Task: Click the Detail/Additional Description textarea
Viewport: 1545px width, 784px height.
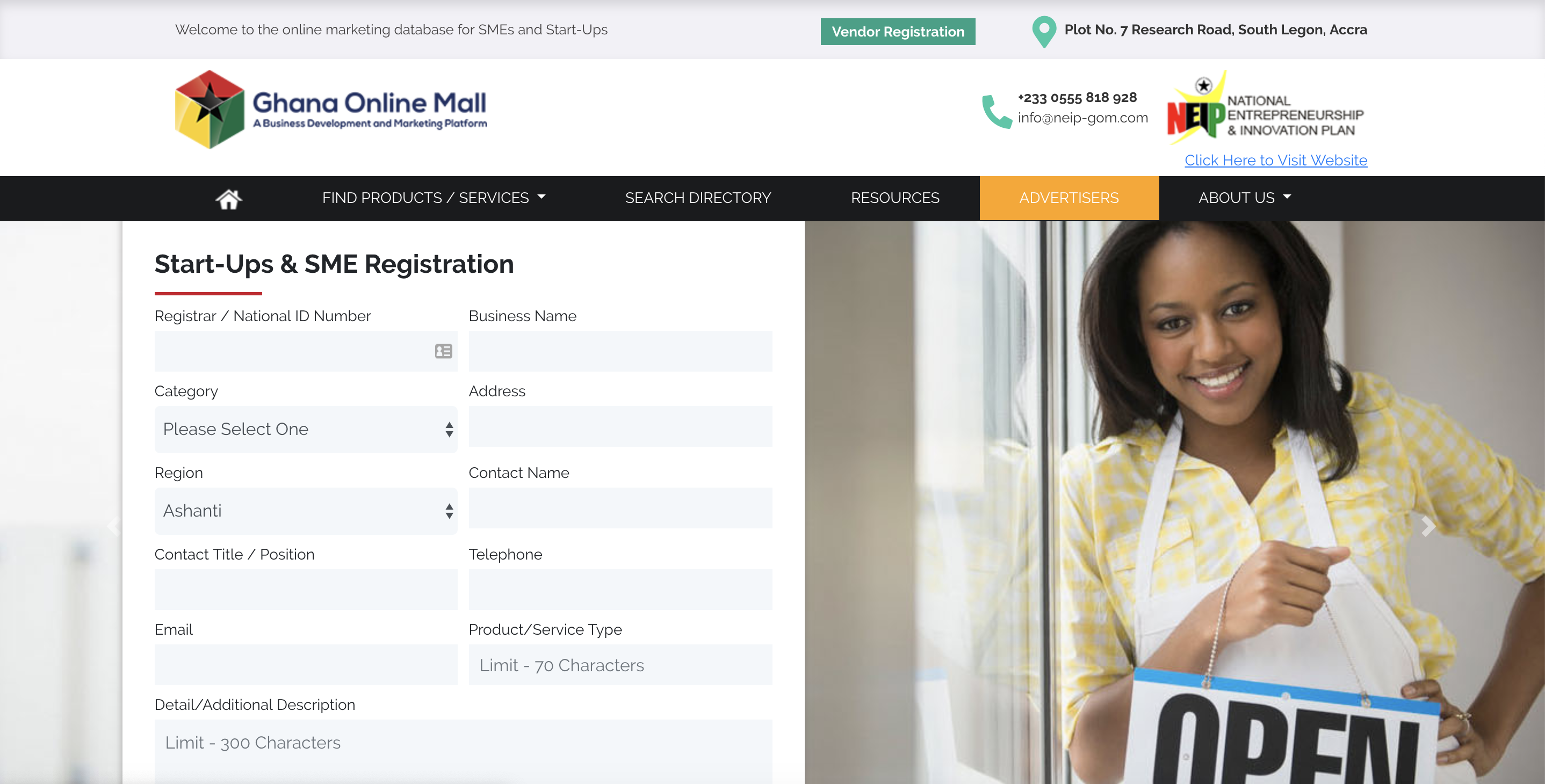Action: pos(463,752)
